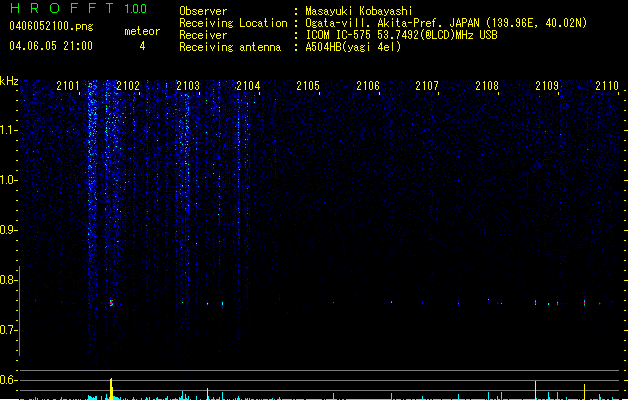Screen dimensions: 629x400
Task: Click the 'Observer' label
Action: [203, 11]
